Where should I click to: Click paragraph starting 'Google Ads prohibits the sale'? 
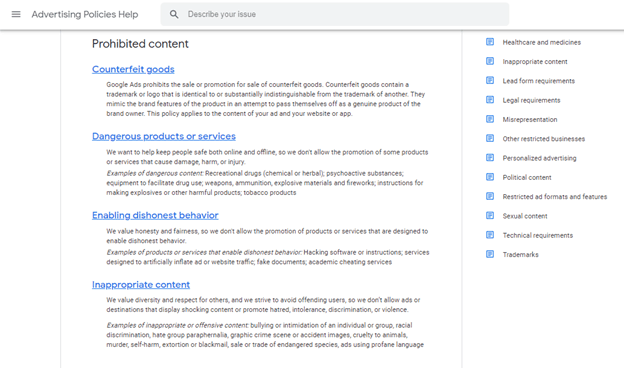(265, 99)
